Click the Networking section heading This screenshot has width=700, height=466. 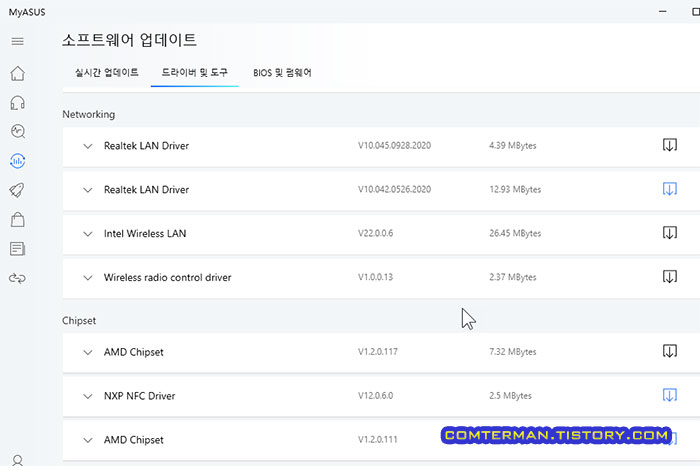[88, 114]
